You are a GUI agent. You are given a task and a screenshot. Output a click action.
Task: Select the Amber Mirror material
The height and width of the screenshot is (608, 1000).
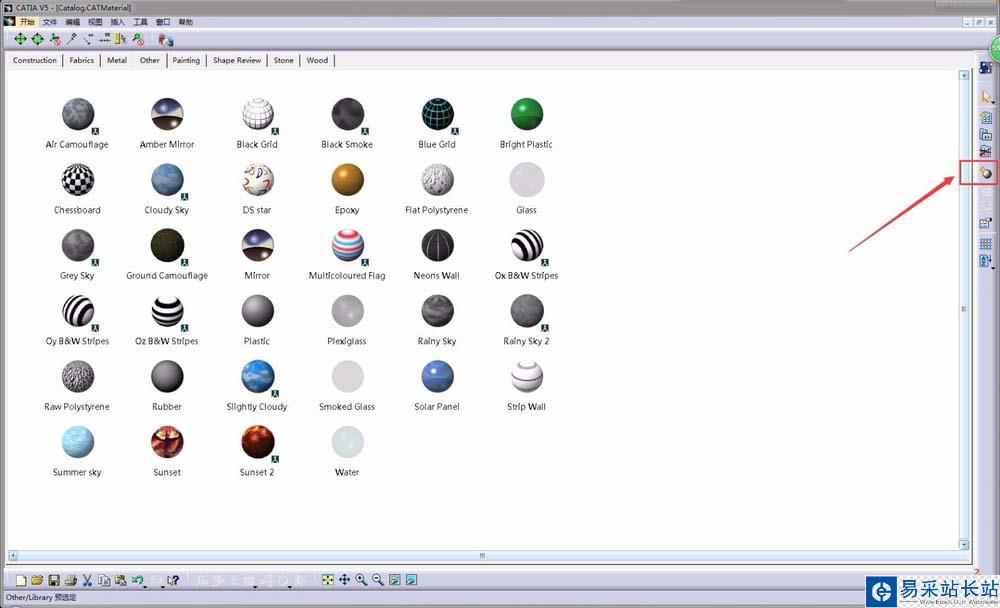click(167, 114)
